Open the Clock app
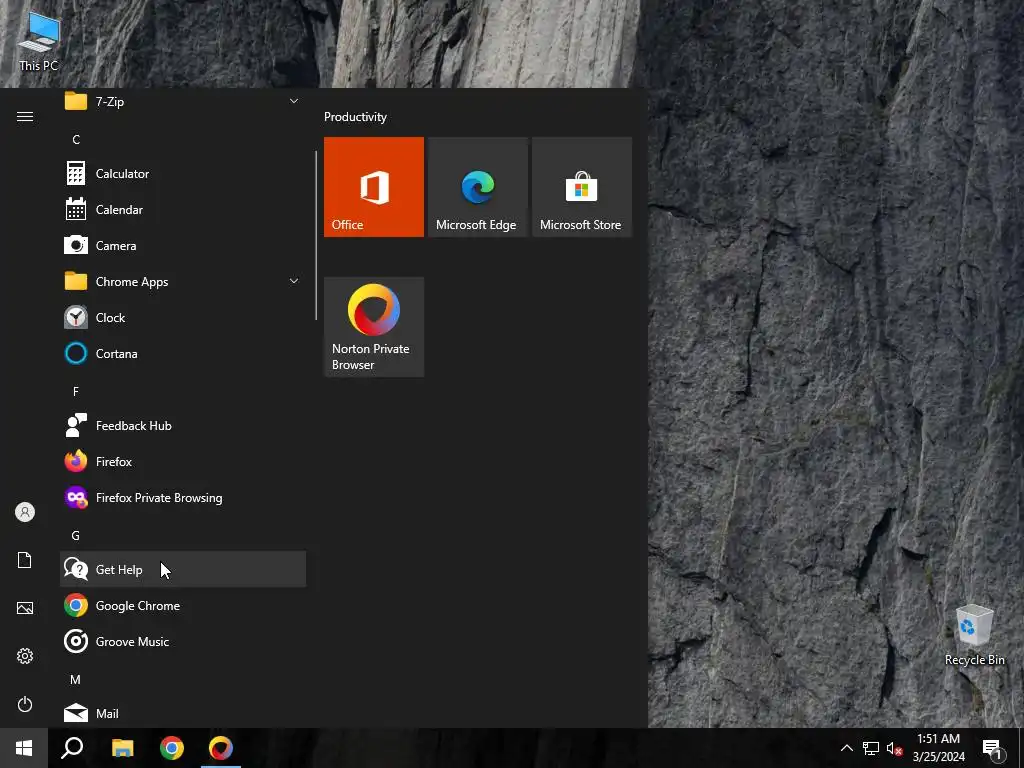The width and height of the screenshot is (1024, 768). pyautogui.click(x=183, y=317)
